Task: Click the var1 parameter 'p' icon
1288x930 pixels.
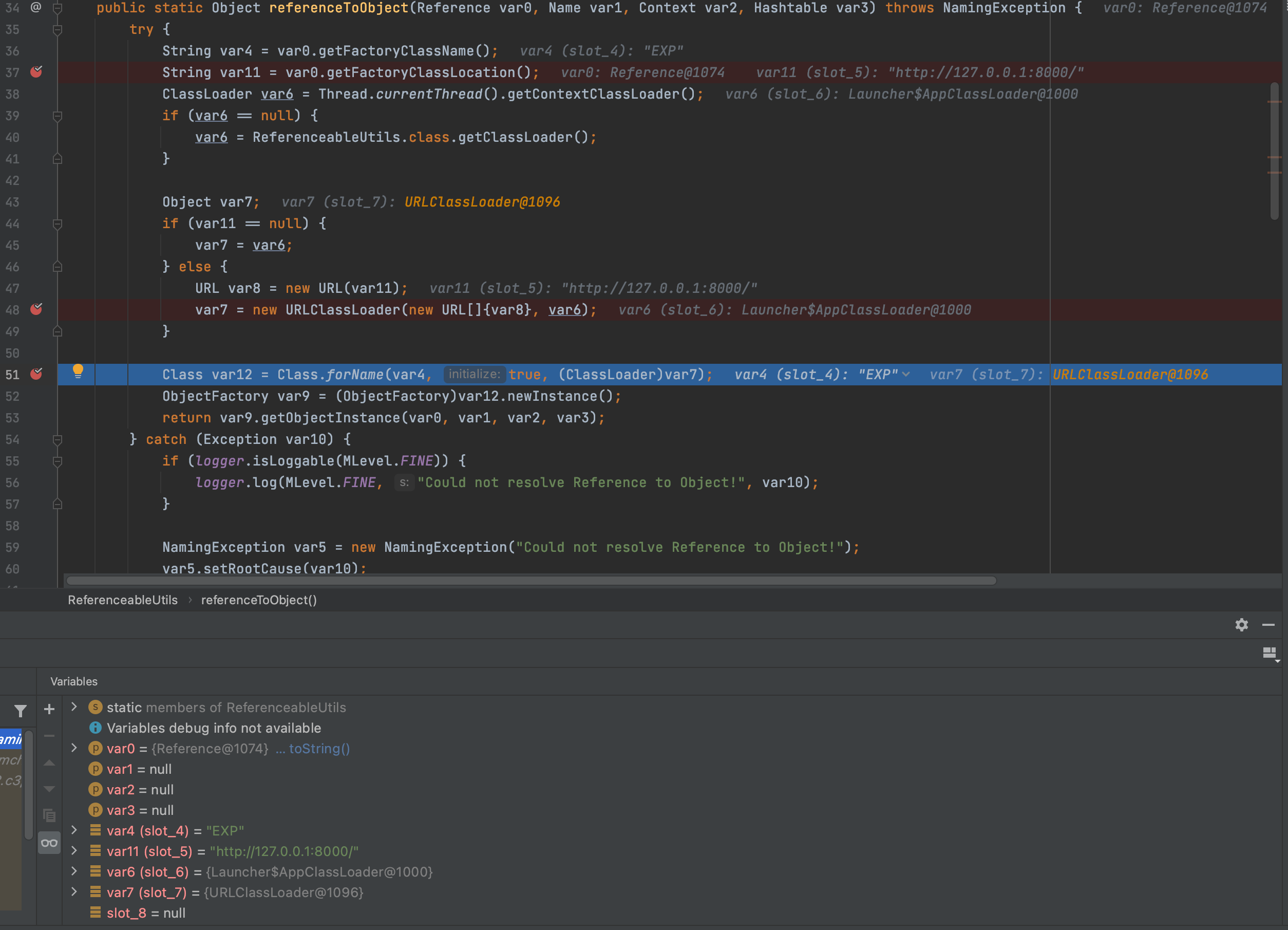Action: pos(96,769)
